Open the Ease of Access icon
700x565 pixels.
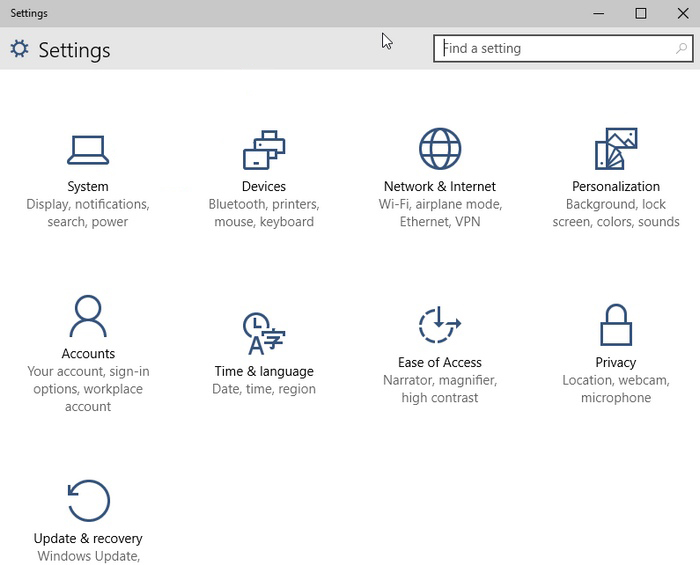(440, 324)
